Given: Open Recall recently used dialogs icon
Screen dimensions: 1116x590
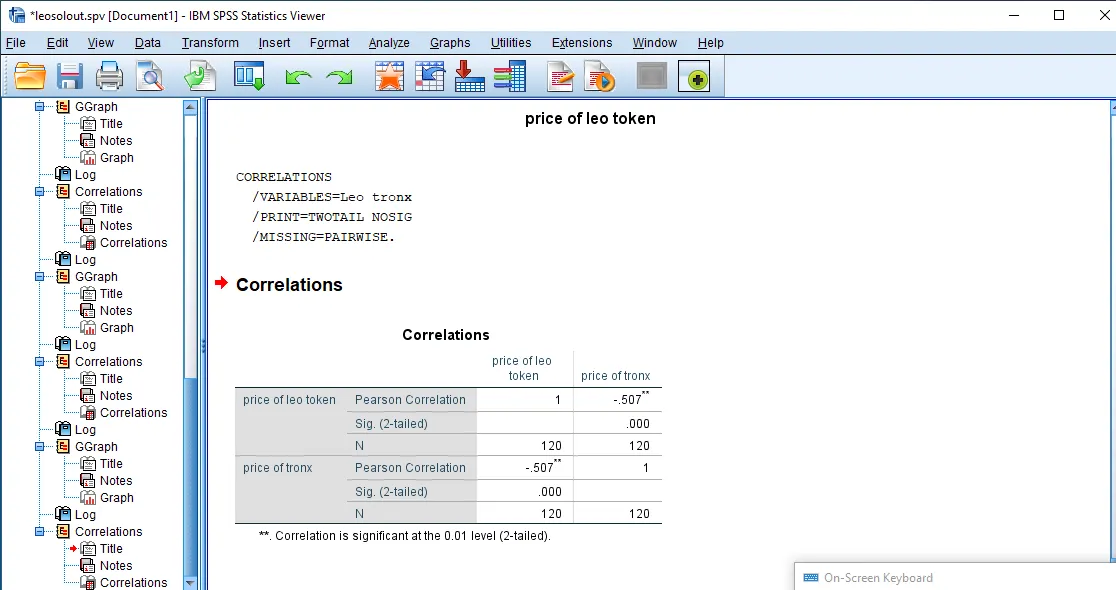Looking at the screenshot, I should pyautogui.click(x=249, y=76).
